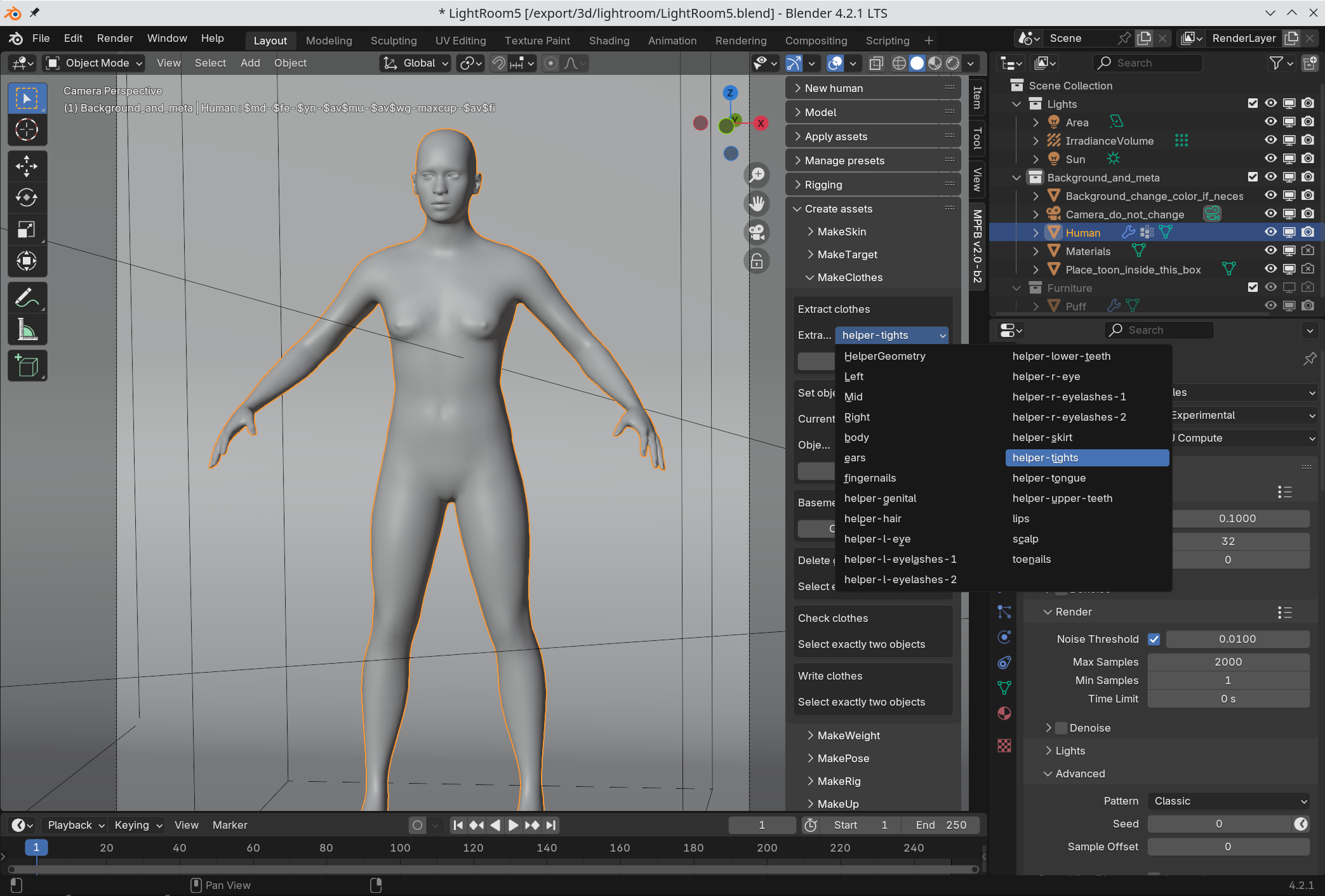Select the Add Cube tool
This screenshot has height=896, width=1325.
pyautogui.click(x=27, y=366)
